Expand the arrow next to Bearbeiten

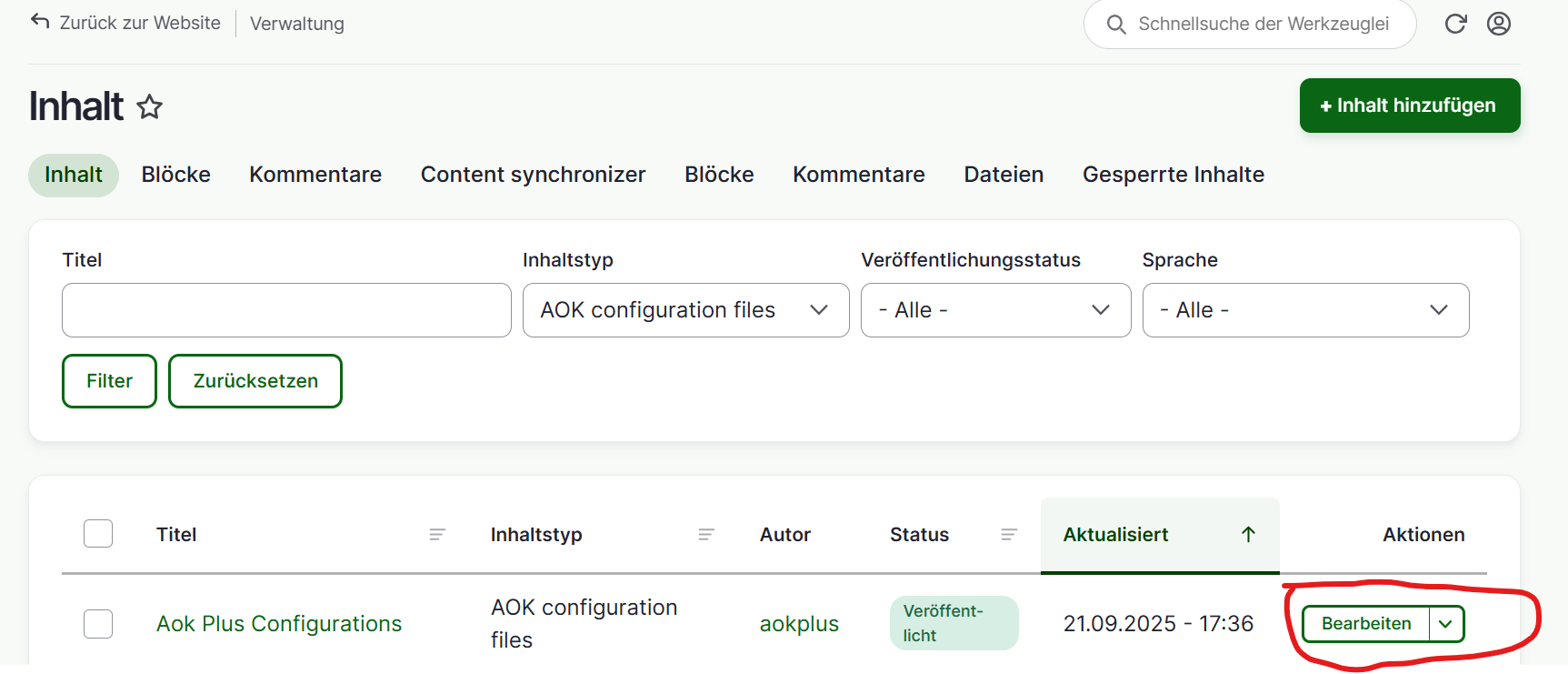click(1446, 624)
